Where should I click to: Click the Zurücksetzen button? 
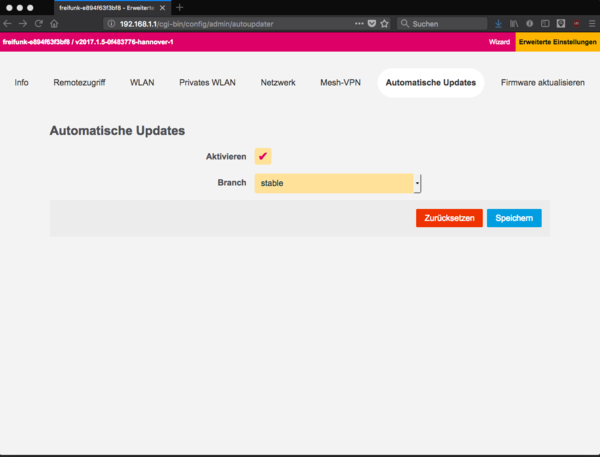click(x=449, y=218)
